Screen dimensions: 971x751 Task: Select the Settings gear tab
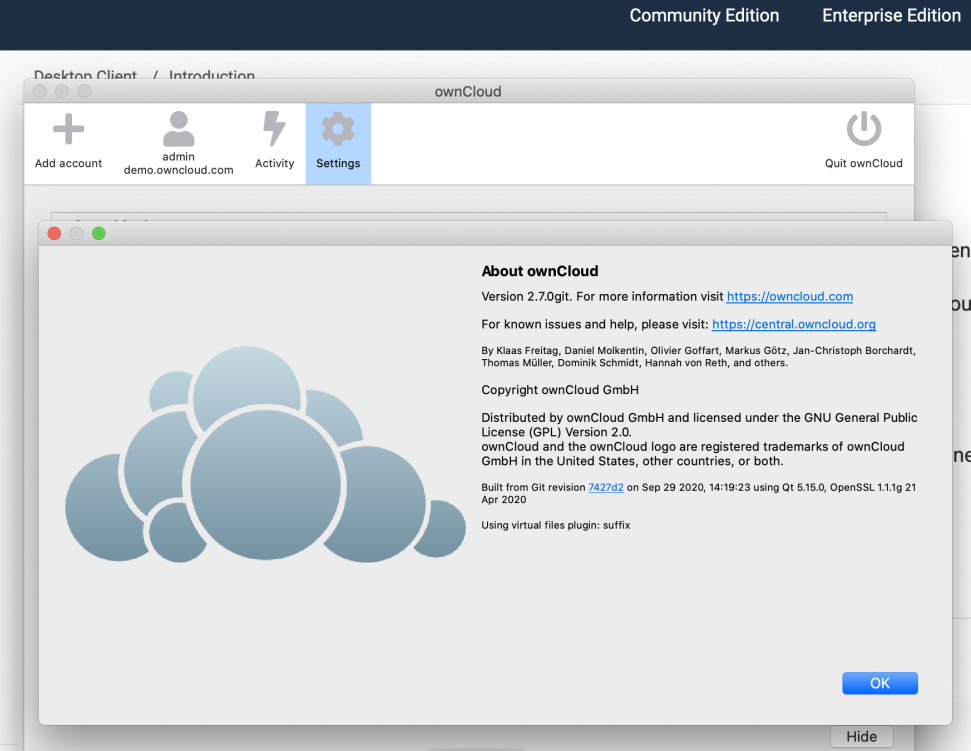click(x=338, y=143)
